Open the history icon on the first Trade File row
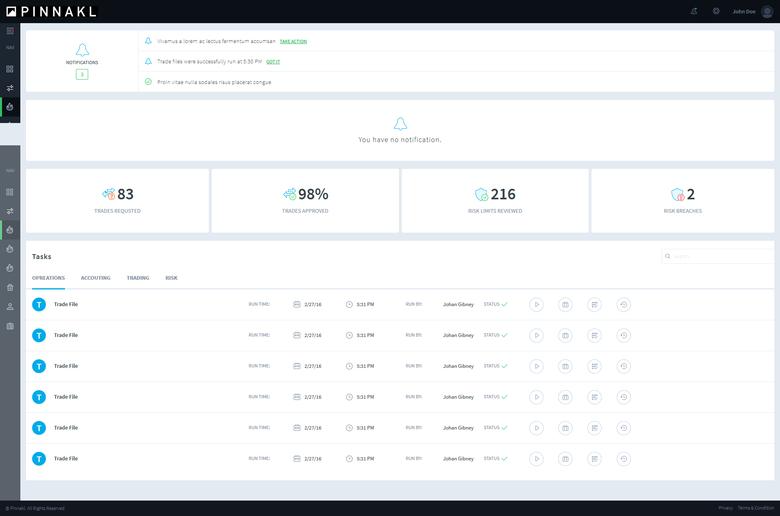 point(624,305)
